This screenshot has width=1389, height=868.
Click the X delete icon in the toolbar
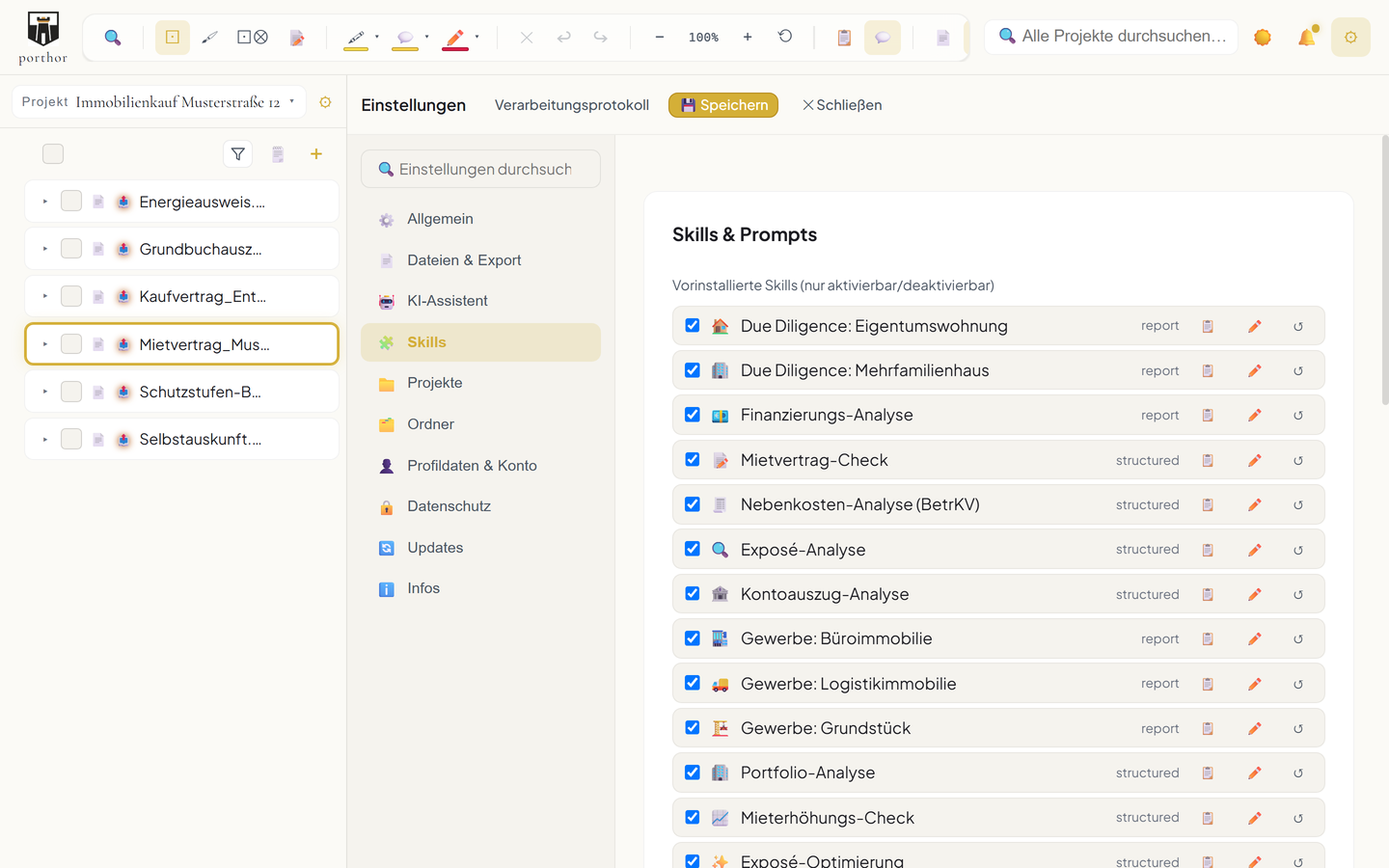pos(527,38)
